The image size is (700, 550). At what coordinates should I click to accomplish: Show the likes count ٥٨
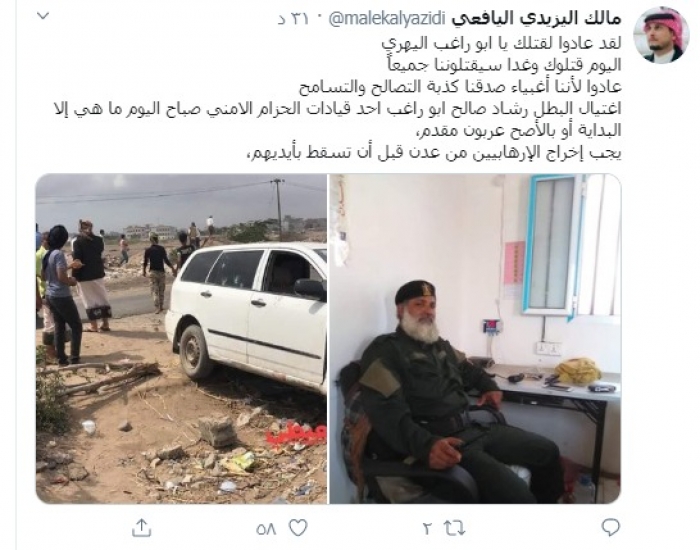pyautogui.click(x=267, y=529)
